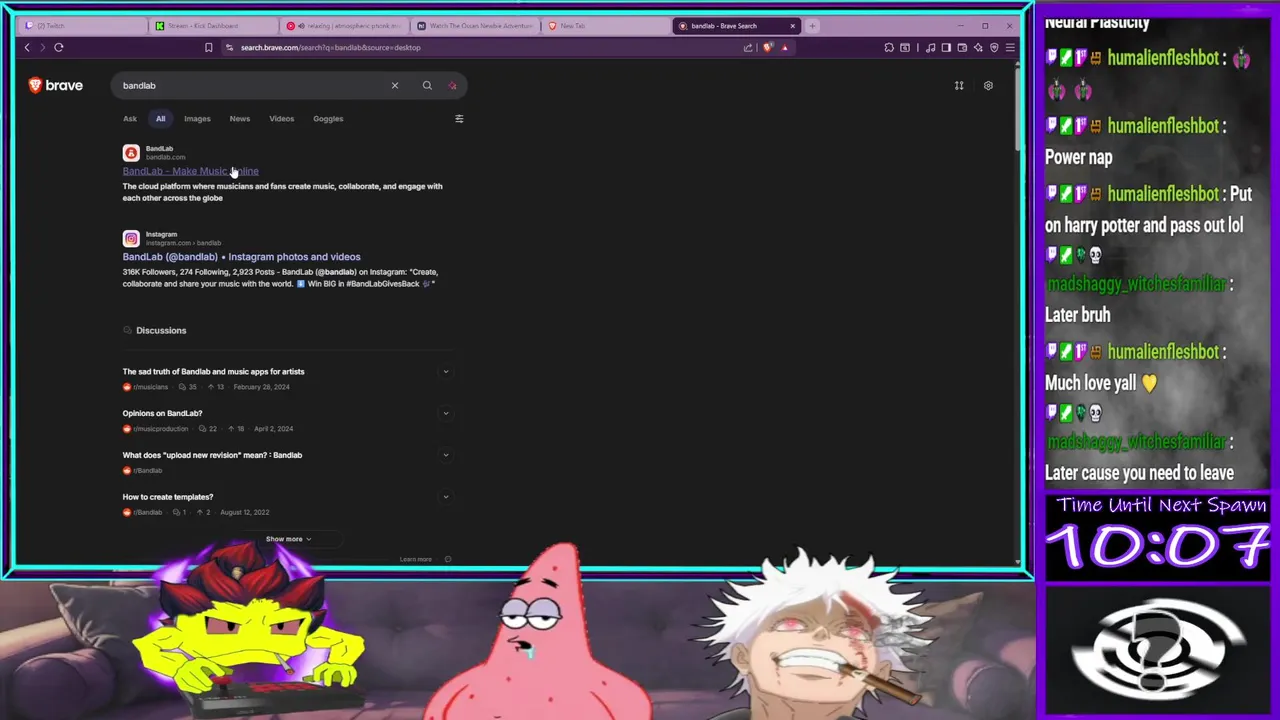Switch to News results tab

click(240, 118)
